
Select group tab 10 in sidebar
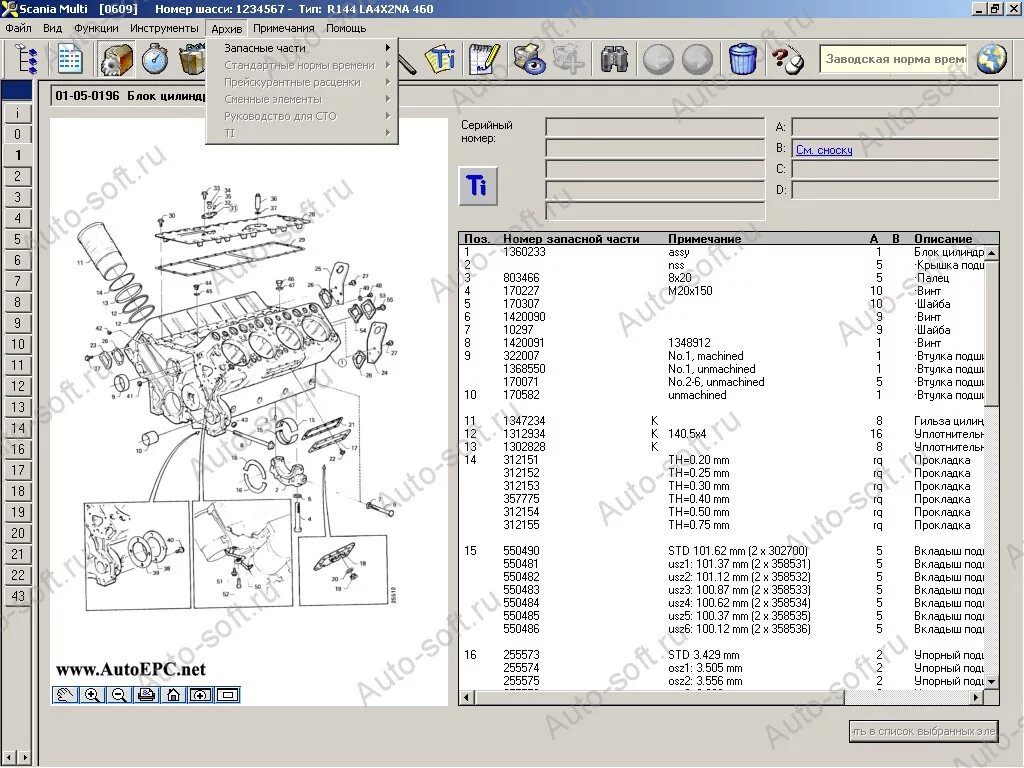pyautogui.click(x=18, y=344)
